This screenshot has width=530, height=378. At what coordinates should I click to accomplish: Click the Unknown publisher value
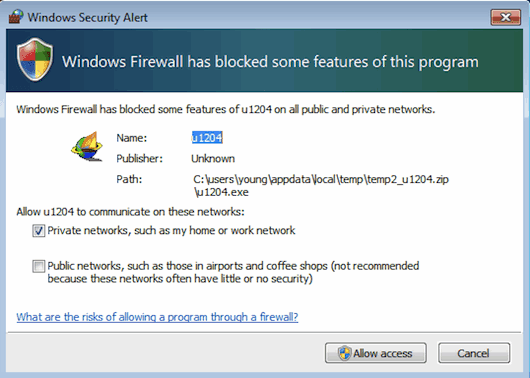pos(213,159)
